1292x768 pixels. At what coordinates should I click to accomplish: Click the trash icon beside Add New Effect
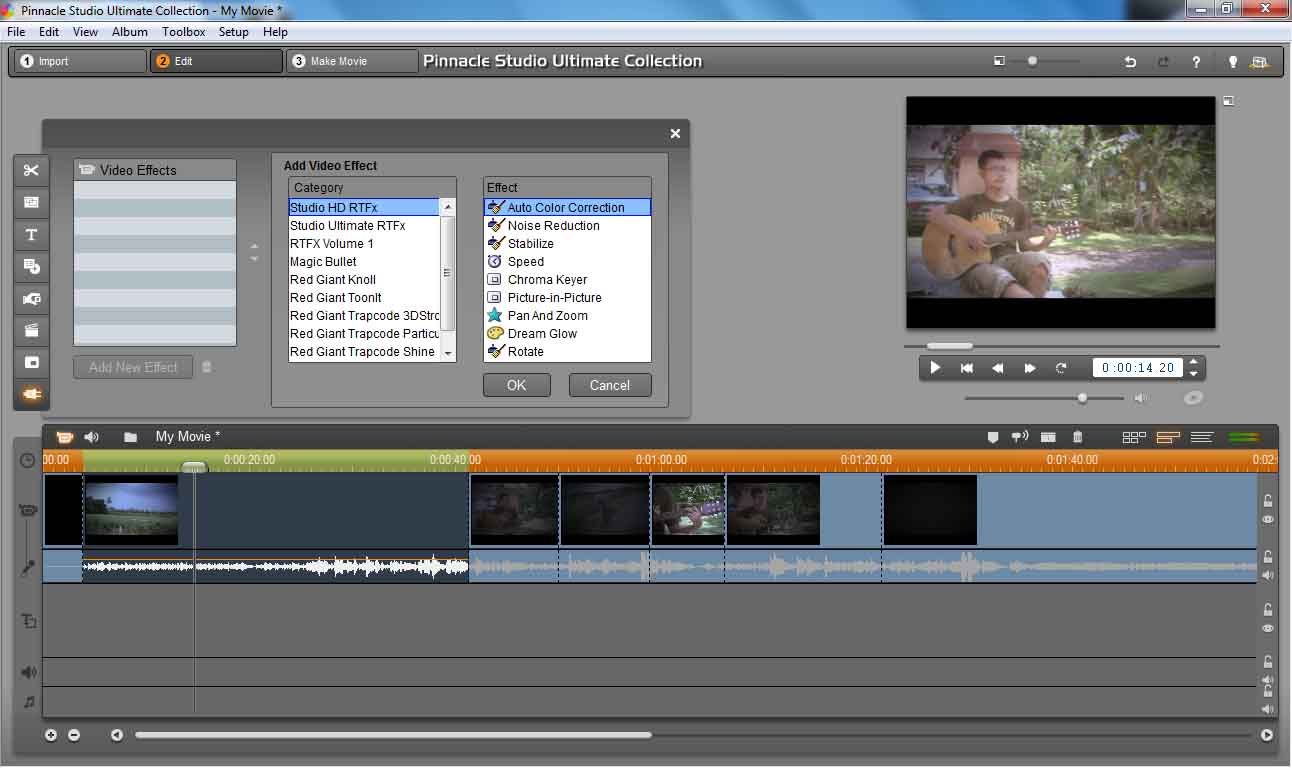tap(207, 367)
